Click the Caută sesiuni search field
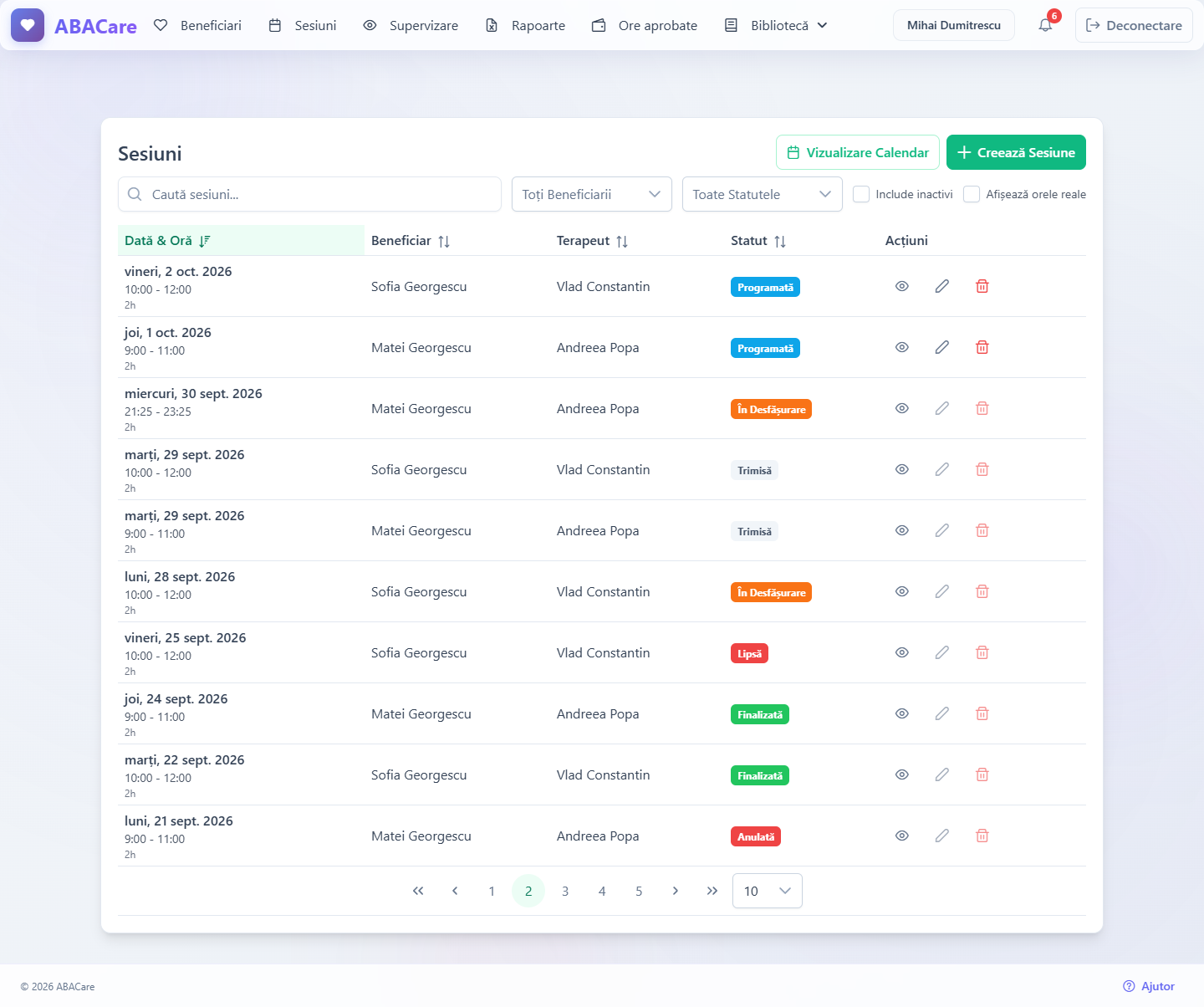Image resolution: width=1204 pixels, height=1007 pixels. click(x=309, y=194)
